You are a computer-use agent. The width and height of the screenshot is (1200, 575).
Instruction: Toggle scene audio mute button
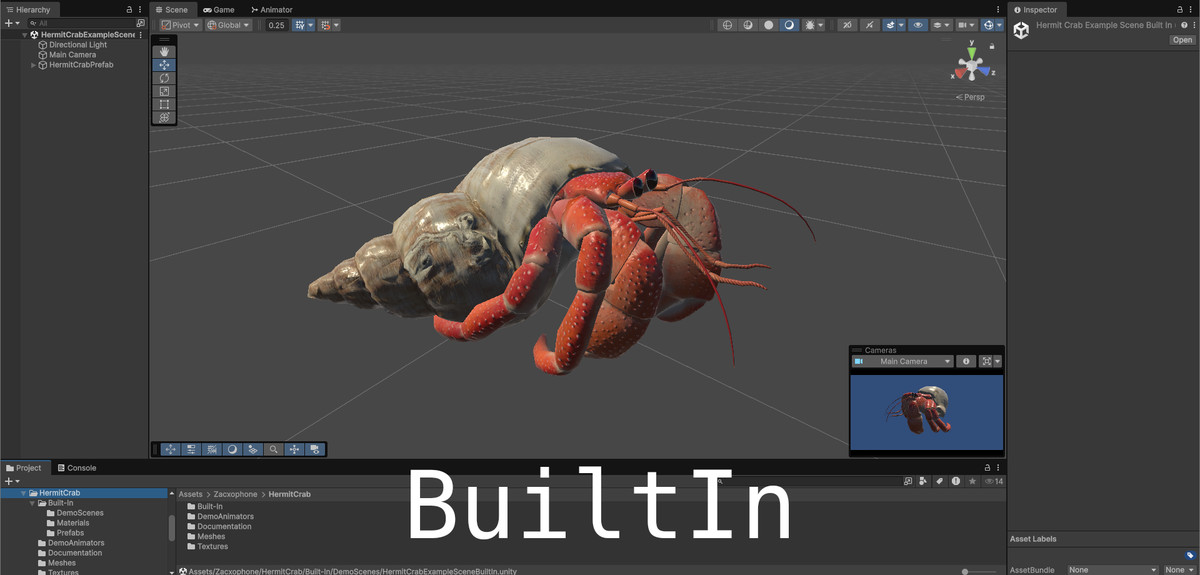click(869, 25)
